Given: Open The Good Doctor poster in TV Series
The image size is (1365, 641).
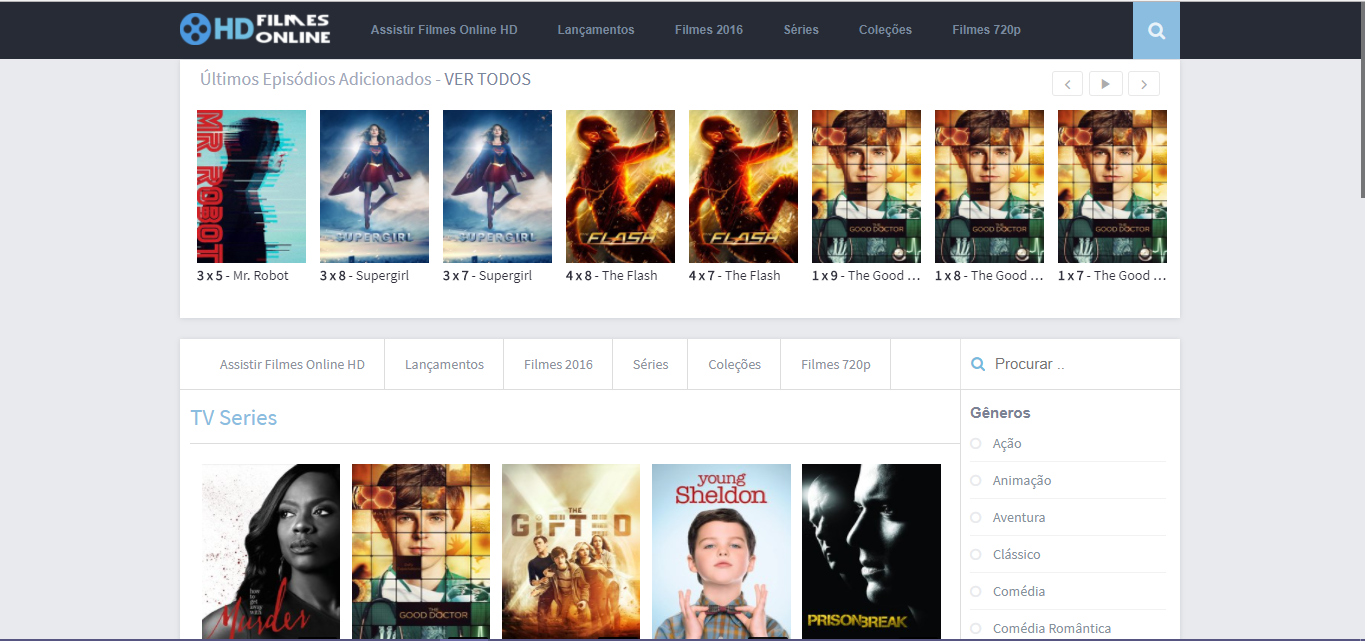Looking at the screenshot, I should [421, 551].
